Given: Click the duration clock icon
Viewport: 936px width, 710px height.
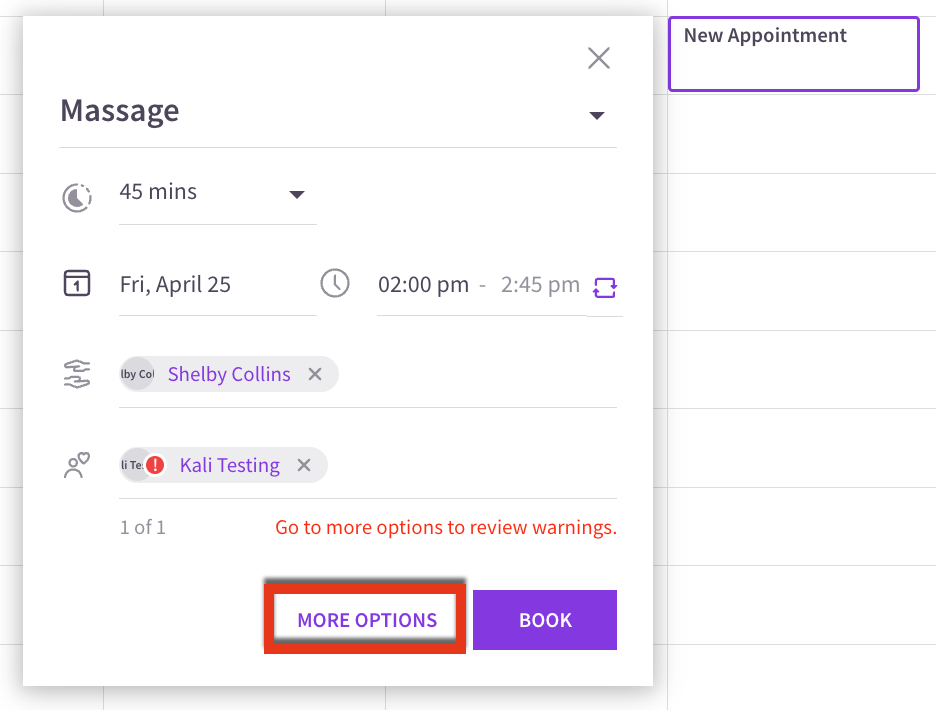Looking at the screenshot, I should [77, 198].
